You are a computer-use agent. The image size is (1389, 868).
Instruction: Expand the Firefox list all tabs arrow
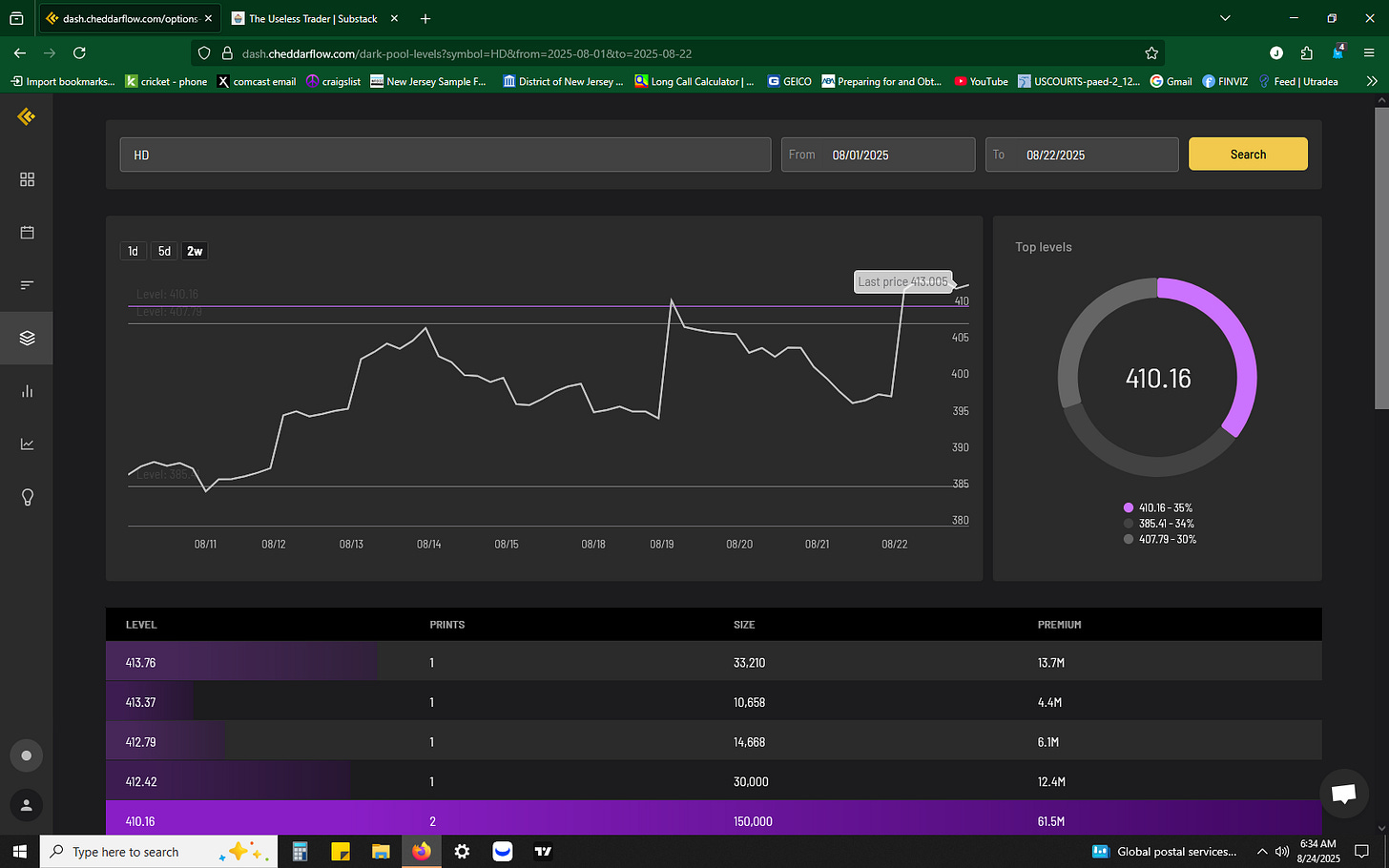coord(1225,18)
